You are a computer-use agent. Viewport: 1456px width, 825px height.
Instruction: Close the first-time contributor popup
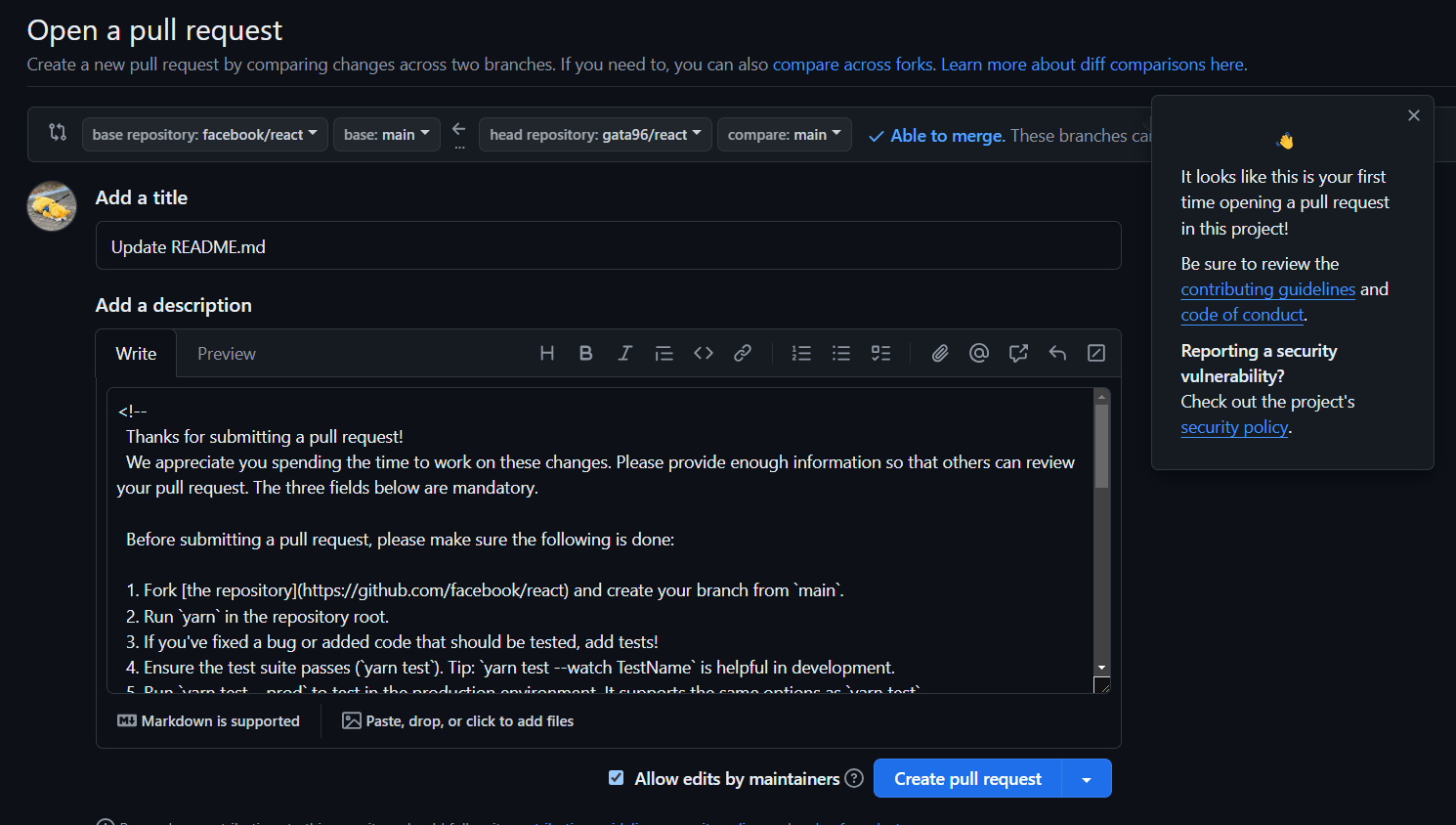tap(1413, 115)
